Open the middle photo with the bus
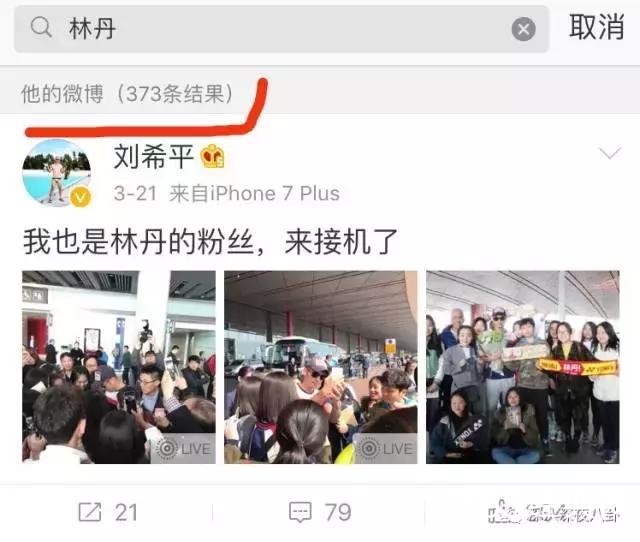Viewport: 640px width, 542px height. pos(320,367)
